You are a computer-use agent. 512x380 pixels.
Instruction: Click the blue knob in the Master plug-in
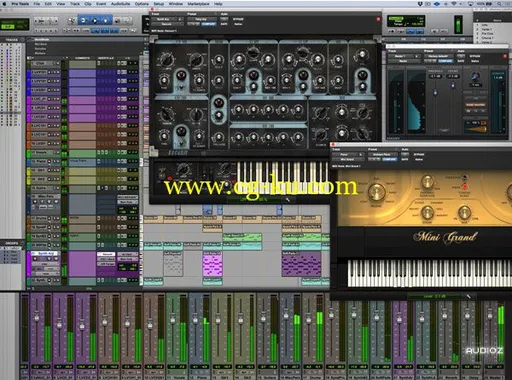coord(476,77)
